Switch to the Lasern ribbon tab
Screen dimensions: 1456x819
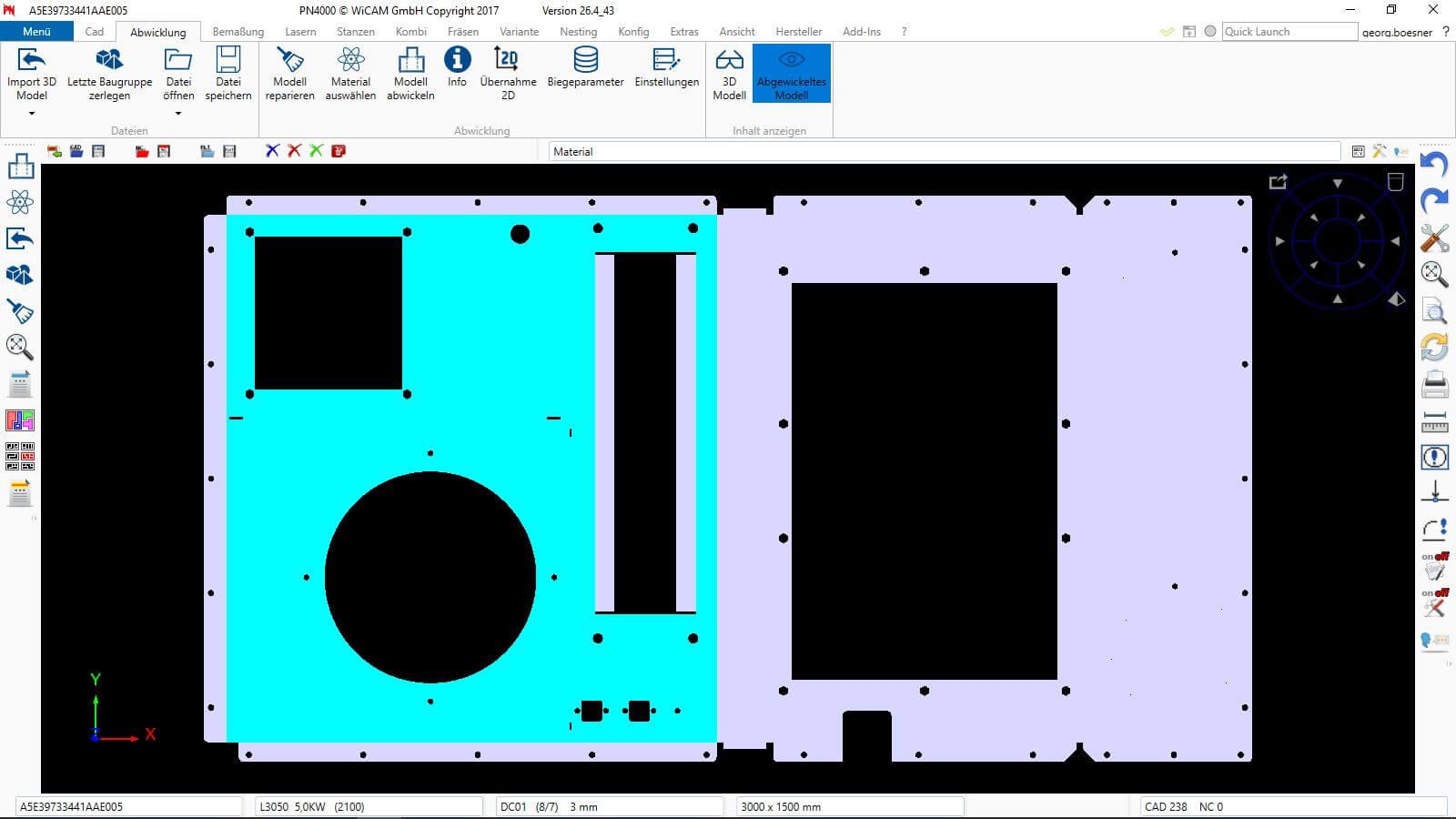click(x=300, y=32)
